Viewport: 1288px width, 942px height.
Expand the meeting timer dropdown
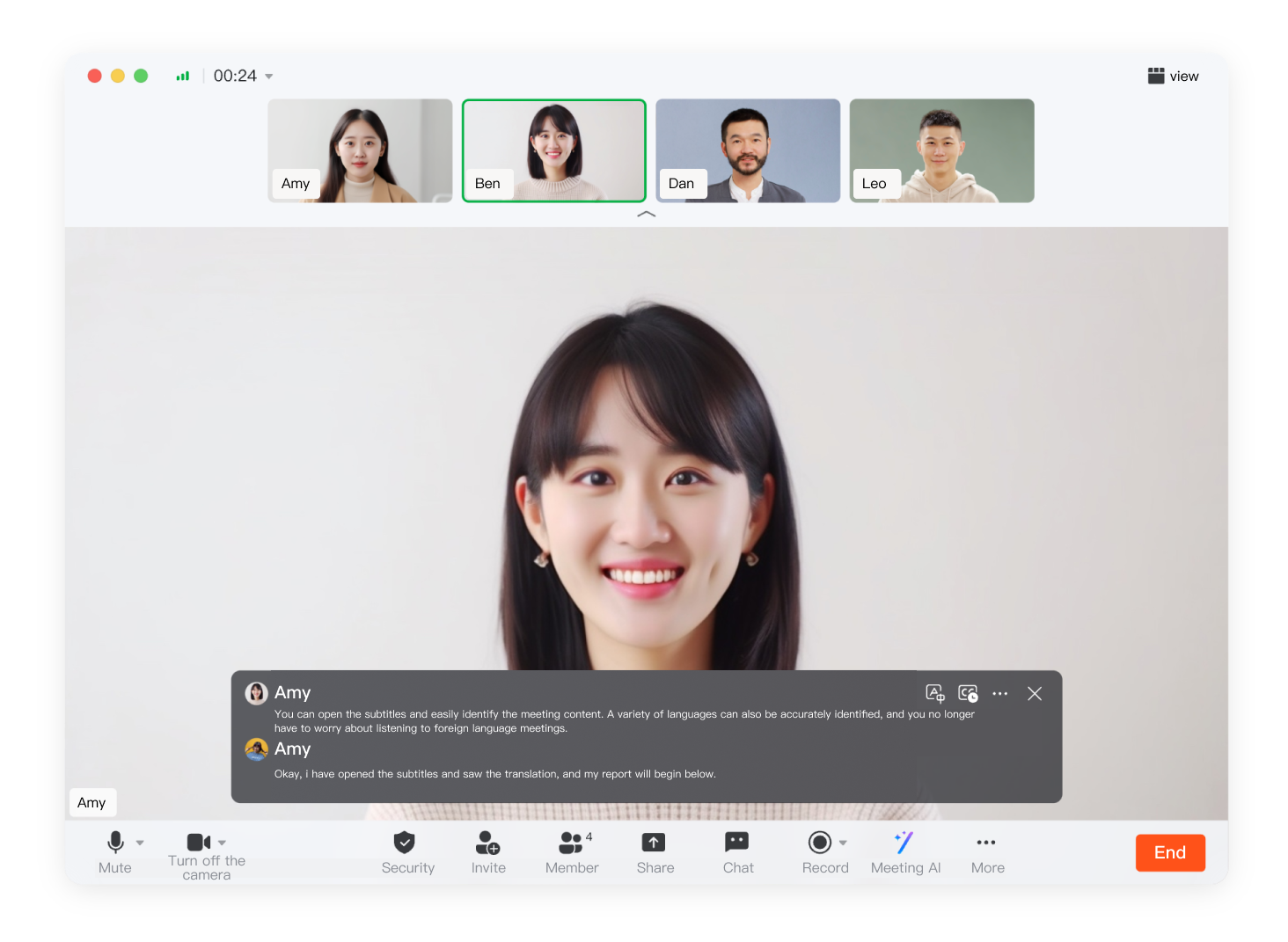pyautogui.click(x=269, y=77)
